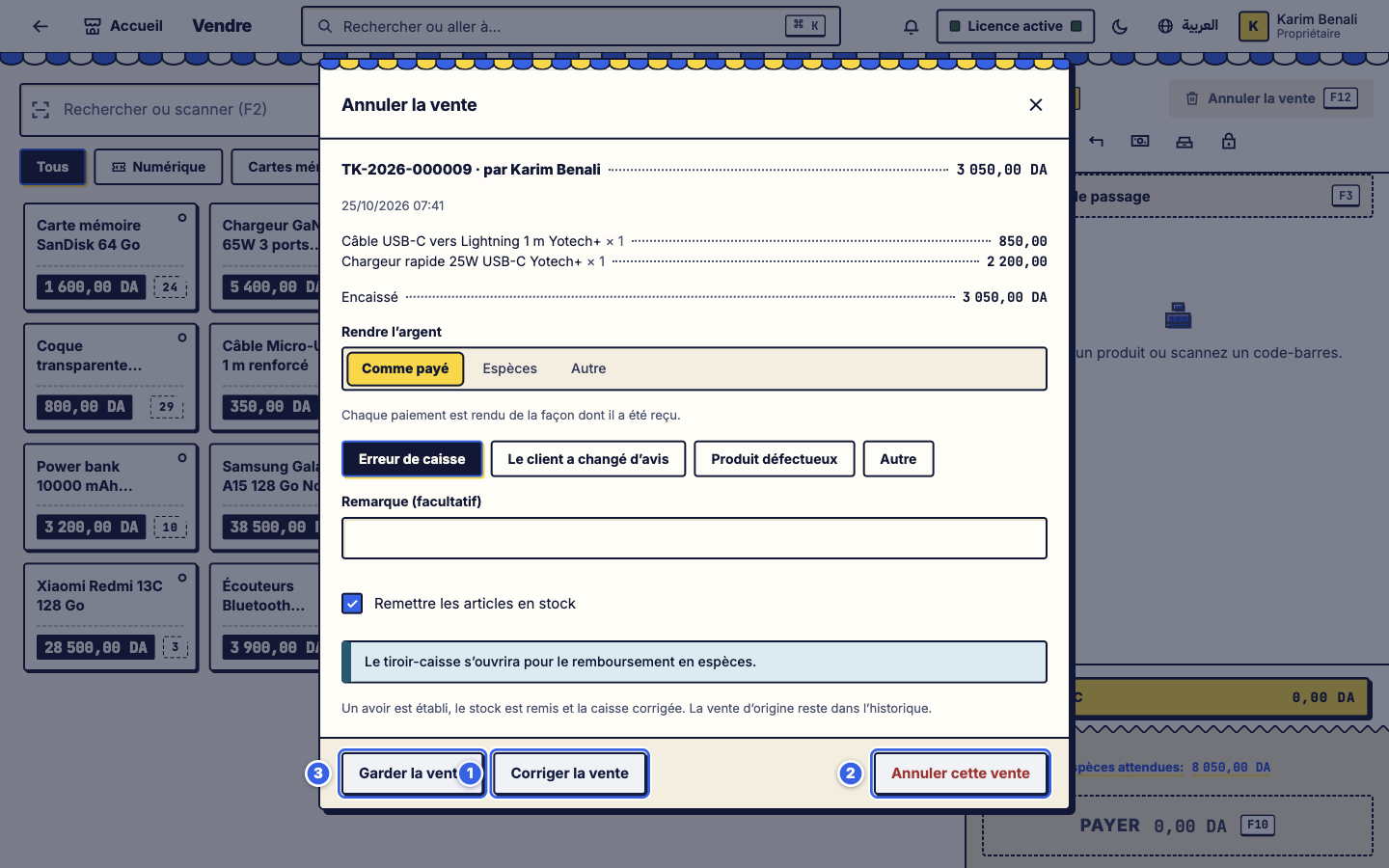
Task: Open Karim Benali user menu
Action: [x=1299, y=26]
